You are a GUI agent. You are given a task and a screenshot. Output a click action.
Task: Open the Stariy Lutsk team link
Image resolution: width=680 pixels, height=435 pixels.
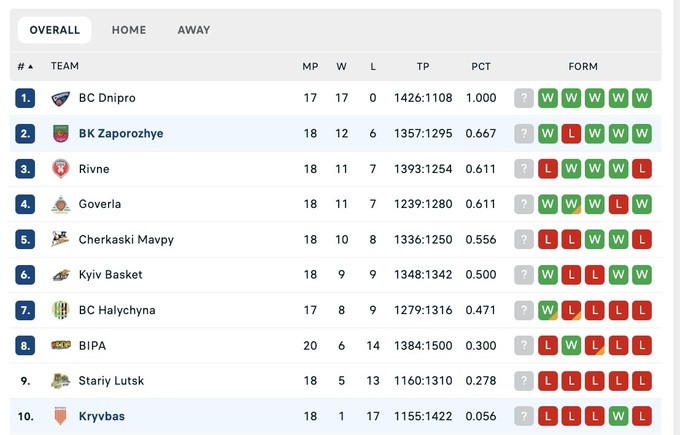tap(110, 381)
